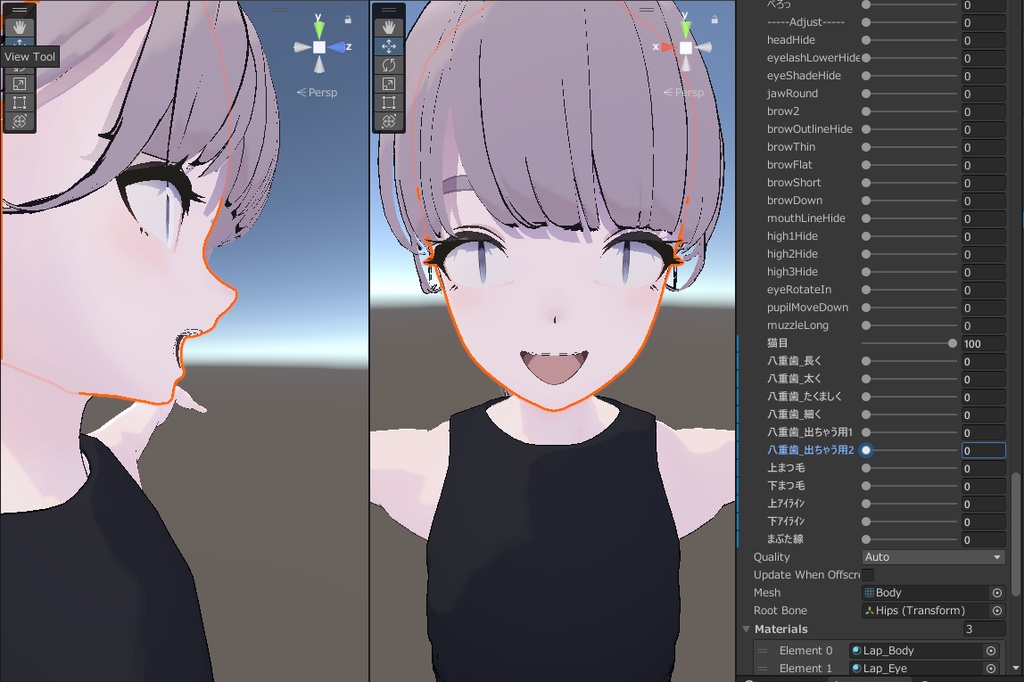Image resolution: width=1024 pixels, height=682 pixels.
Task: Select the Rotate tool in right scene view
Action: [x=389, y=65]
